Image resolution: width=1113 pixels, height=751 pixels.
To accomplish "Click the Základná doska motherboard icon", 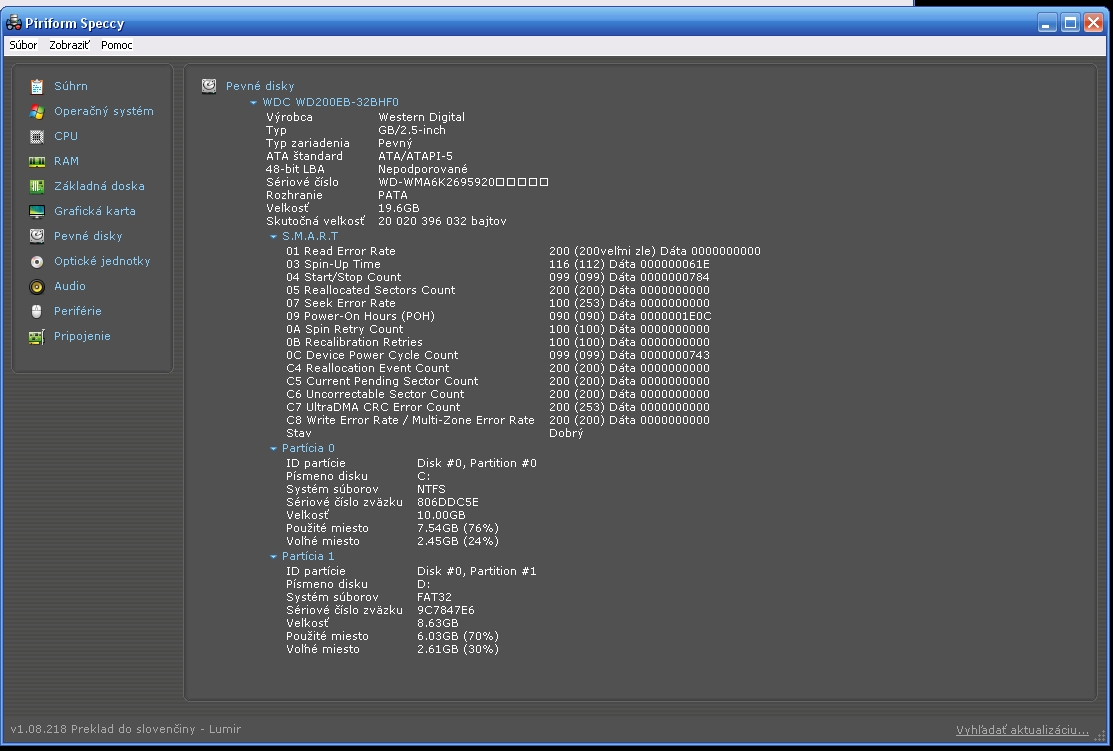I will click(37, 187).
